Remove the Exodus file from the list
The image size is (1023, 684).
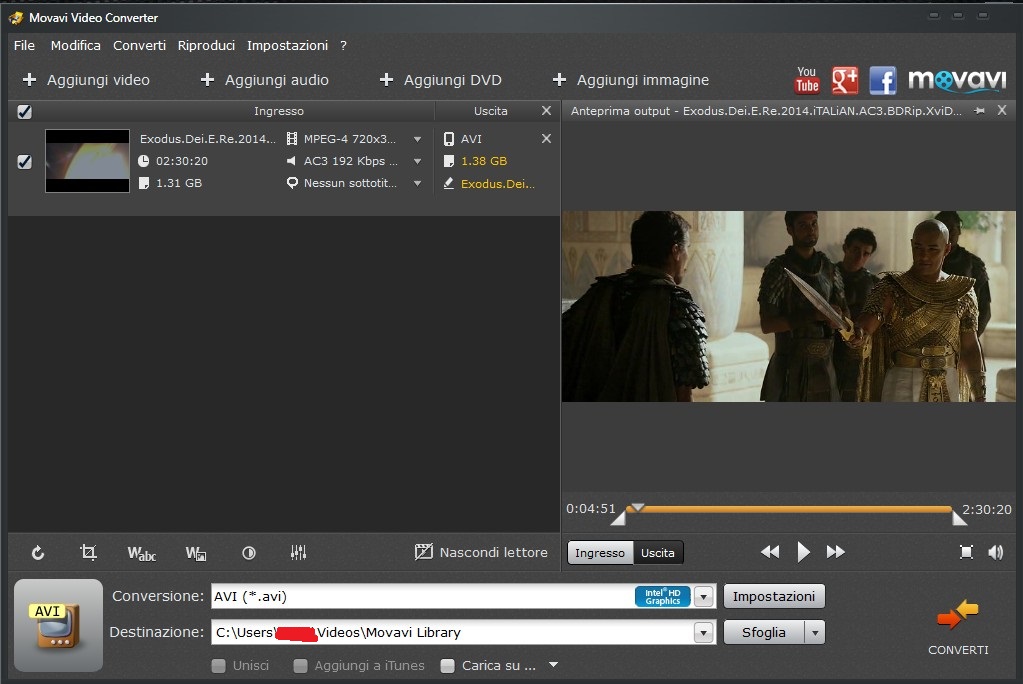(x=546, y=138)
